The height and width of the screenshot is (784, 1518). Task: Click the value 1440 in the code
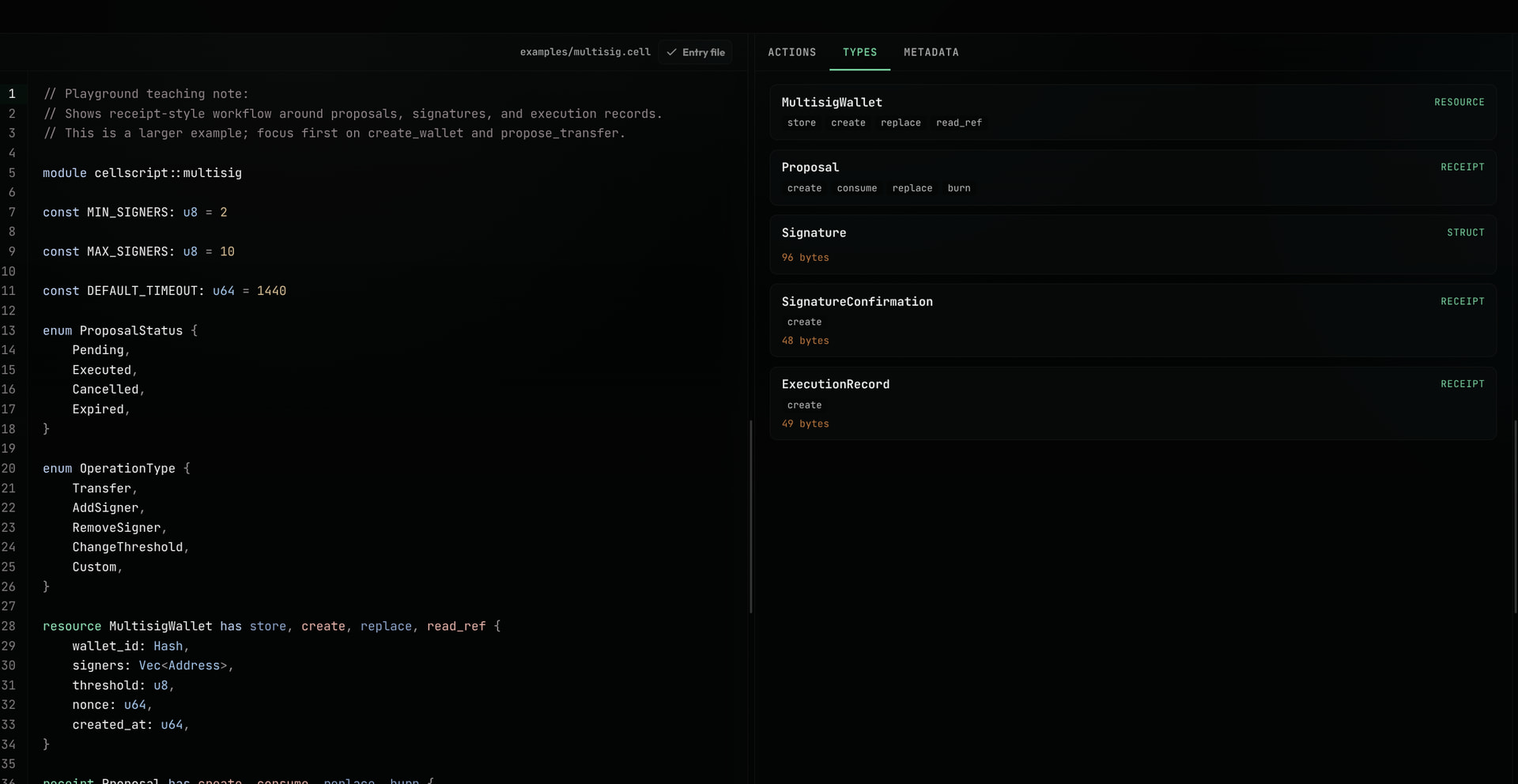pyautogui.click(x=271, y=291)
